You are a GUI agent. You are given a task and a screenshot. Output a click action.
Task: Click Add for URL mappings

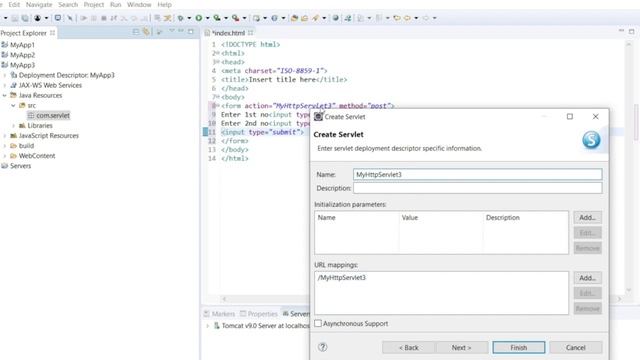(x=587, y=278)
